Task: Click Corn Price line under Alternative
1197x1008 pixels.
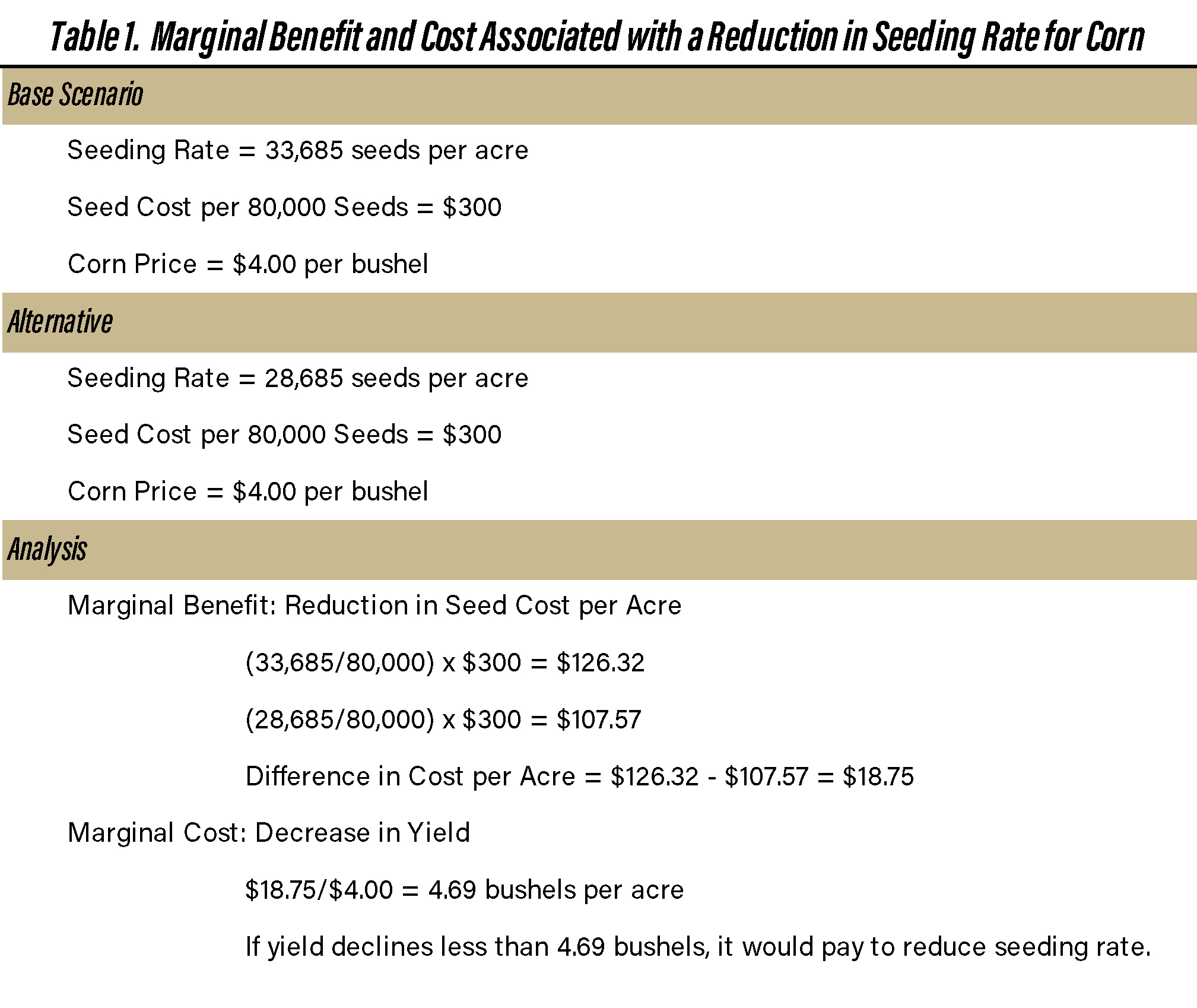Action: [x=247, y=492]
